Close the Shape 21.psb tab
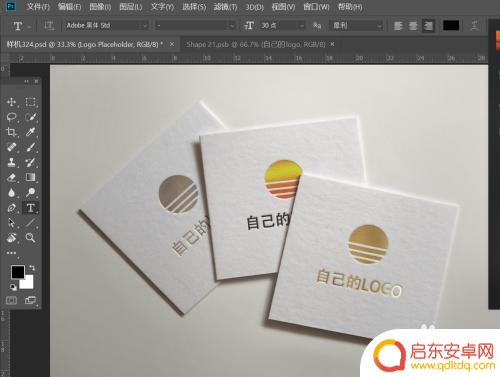The width and height of the screenshot is (500, 377). [x=332, y=44]
